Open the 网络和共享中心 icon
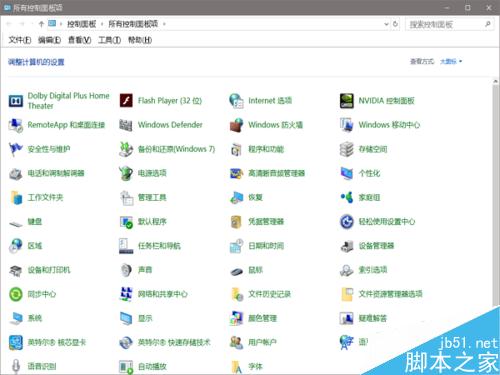The width and height of the screenshot is (500, 375). pos(126,294)
